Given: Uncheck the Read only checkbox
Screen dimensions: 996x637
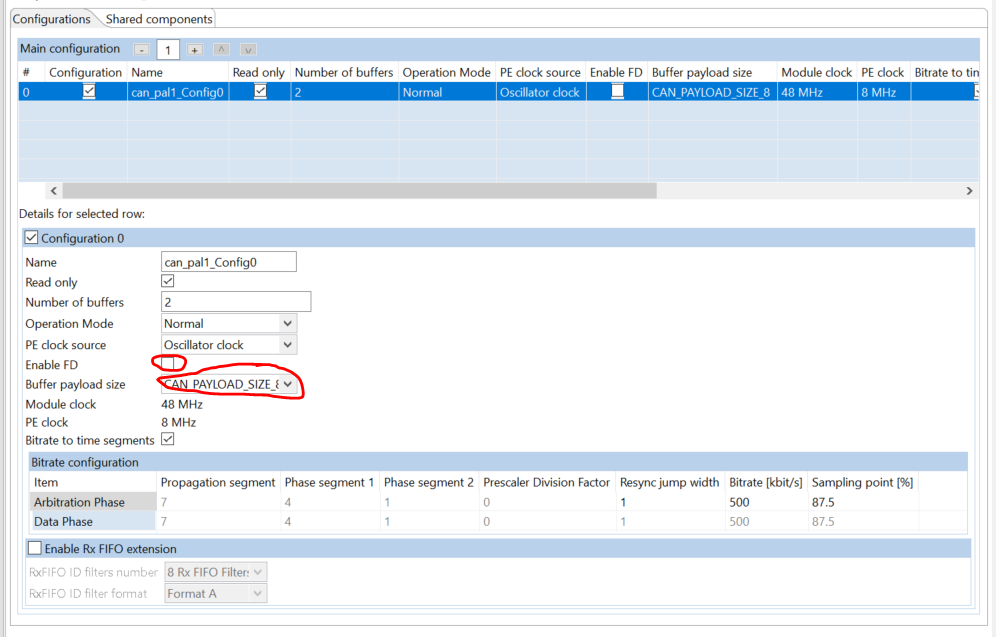Looking at the screenshot, I should point(169,281).
